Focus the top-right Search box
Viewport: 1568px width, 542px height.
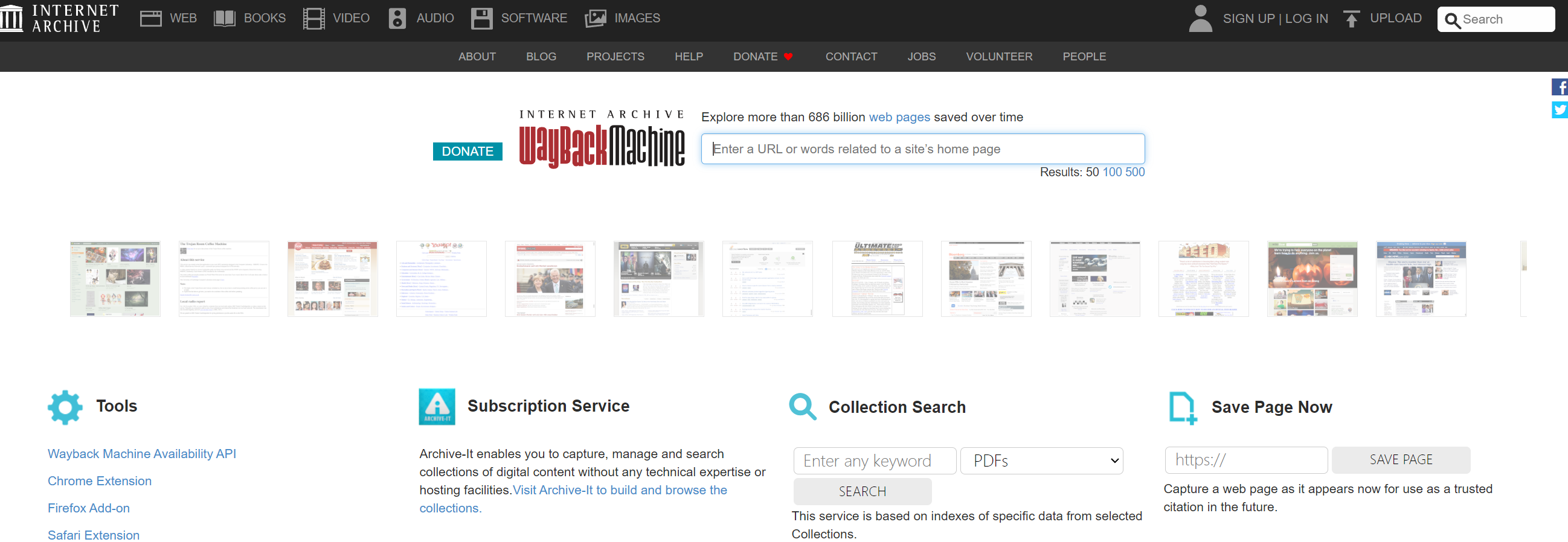[1495, 19]
